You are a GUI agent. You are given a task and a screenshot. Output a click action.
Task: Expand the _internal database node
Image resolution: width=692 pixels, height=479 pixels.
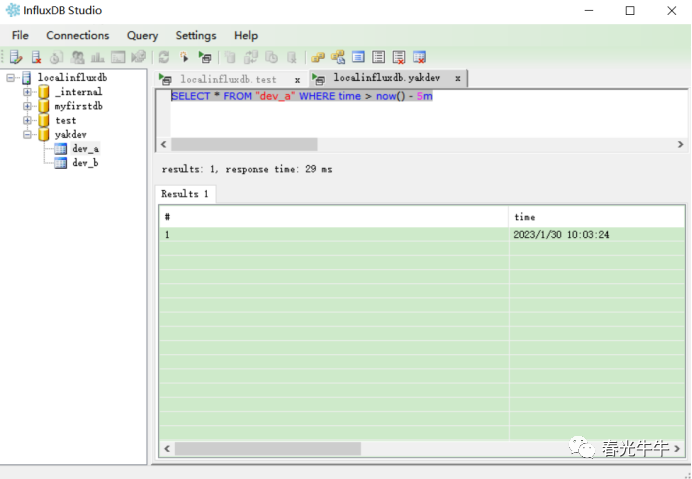click(27, 92)
